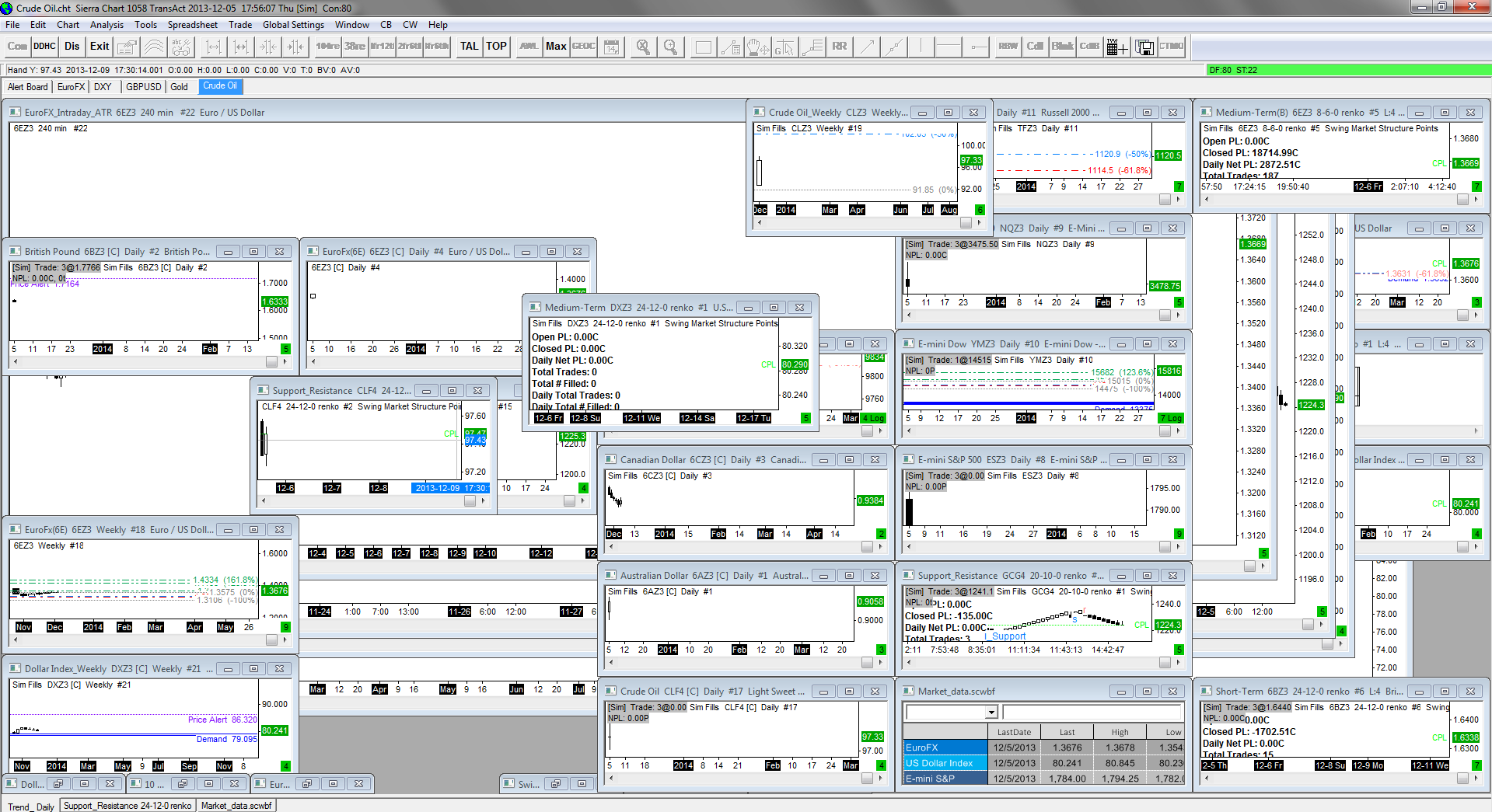Viewport: 1492px width, 812px height.
Task: Select the zoom in magnifier tool
Action: (670, 47)
